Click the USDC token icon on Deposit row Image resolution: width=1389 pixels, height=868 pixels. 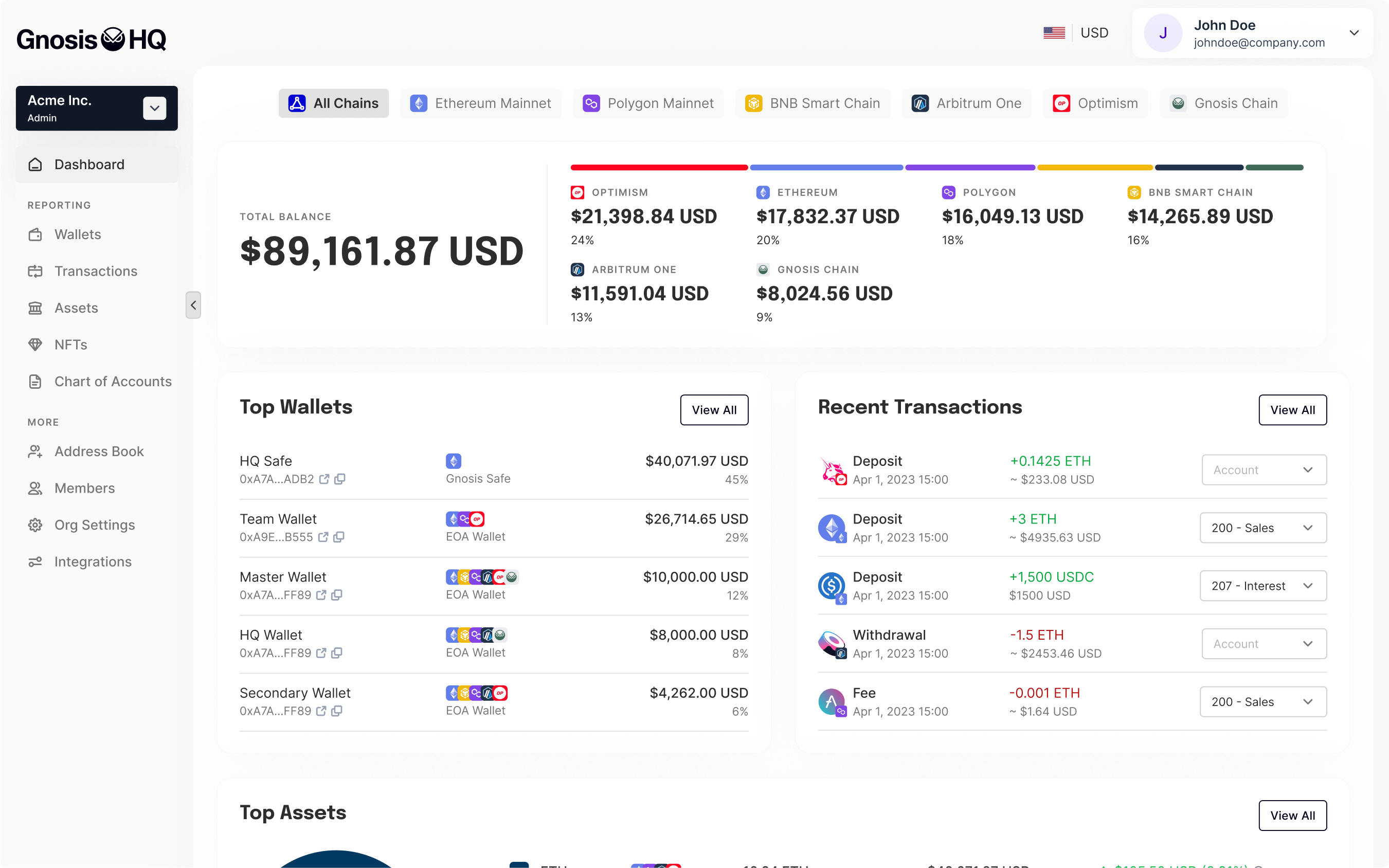click(832, 587)
